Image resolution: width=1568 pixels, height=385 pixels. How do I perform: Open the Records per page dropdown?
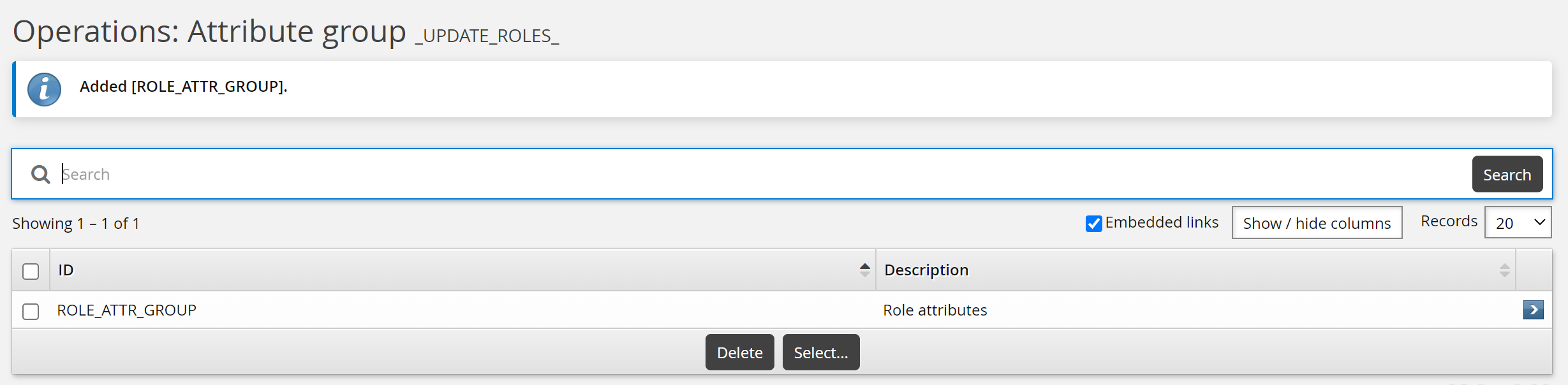click(x=1518, y=223)
